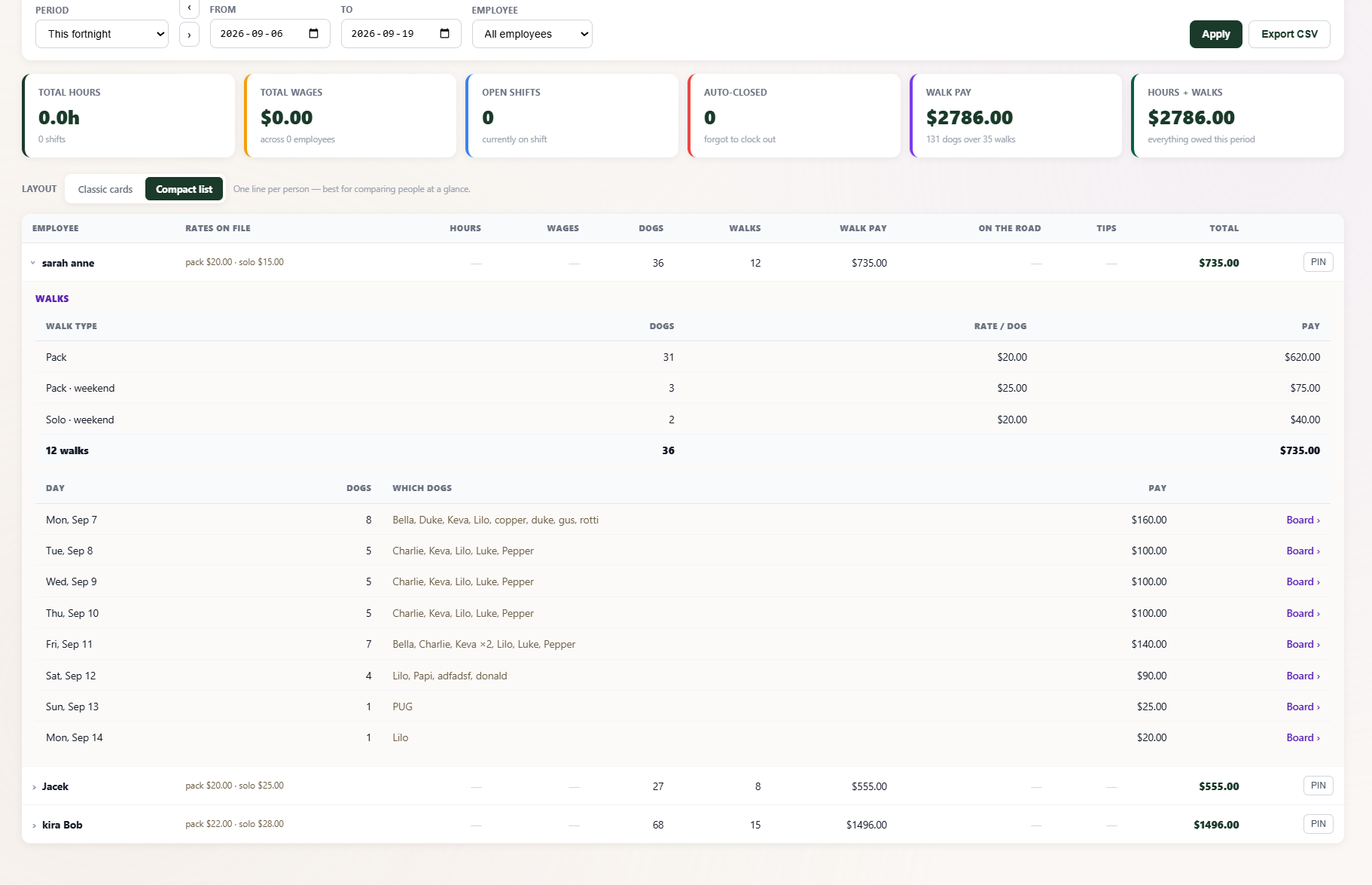Click the Open Shifts summary card
Image resolution: width=1372 pixels, height=885 pixels.
572,115
